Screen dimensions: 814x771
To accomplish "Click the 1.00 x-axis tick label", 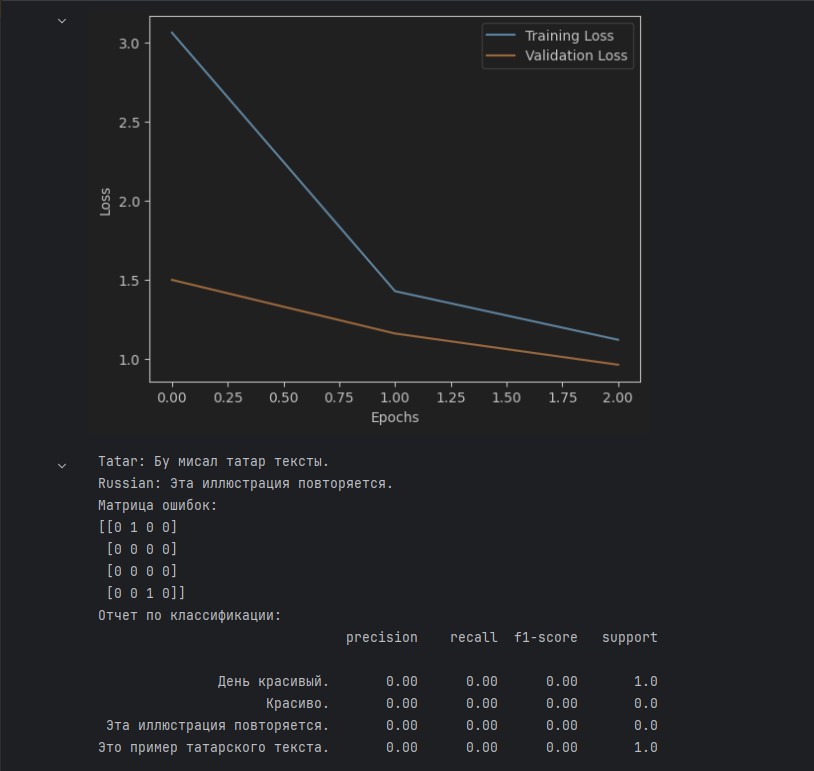I will pos(395,398).
